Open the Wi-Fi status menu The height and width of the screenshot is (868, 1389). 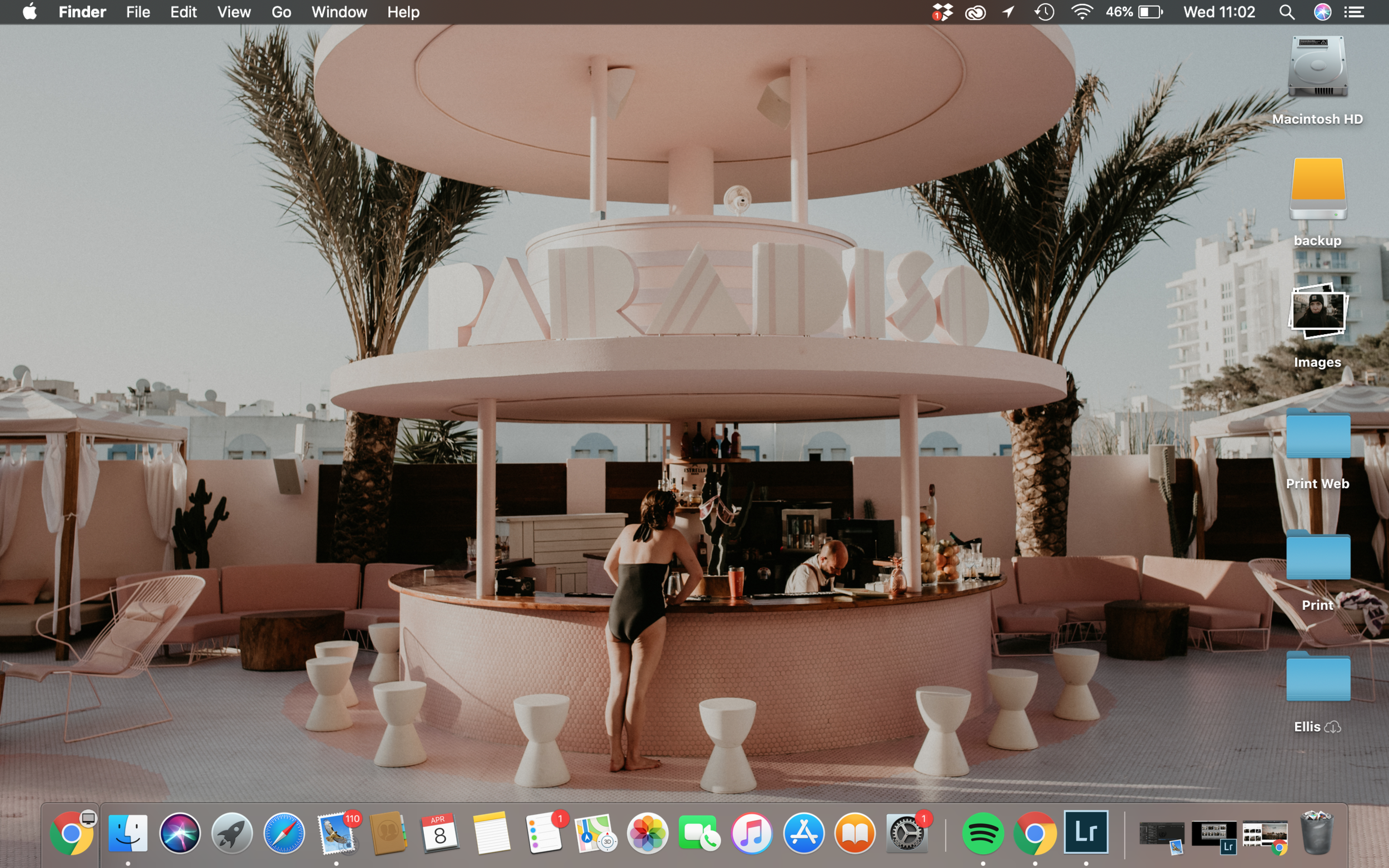coord(1082,12)
